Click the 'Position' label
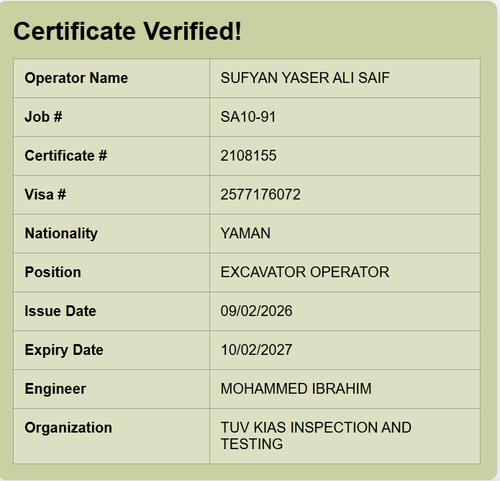The width and height of the screenshot is (500, 481). point(53,272)
